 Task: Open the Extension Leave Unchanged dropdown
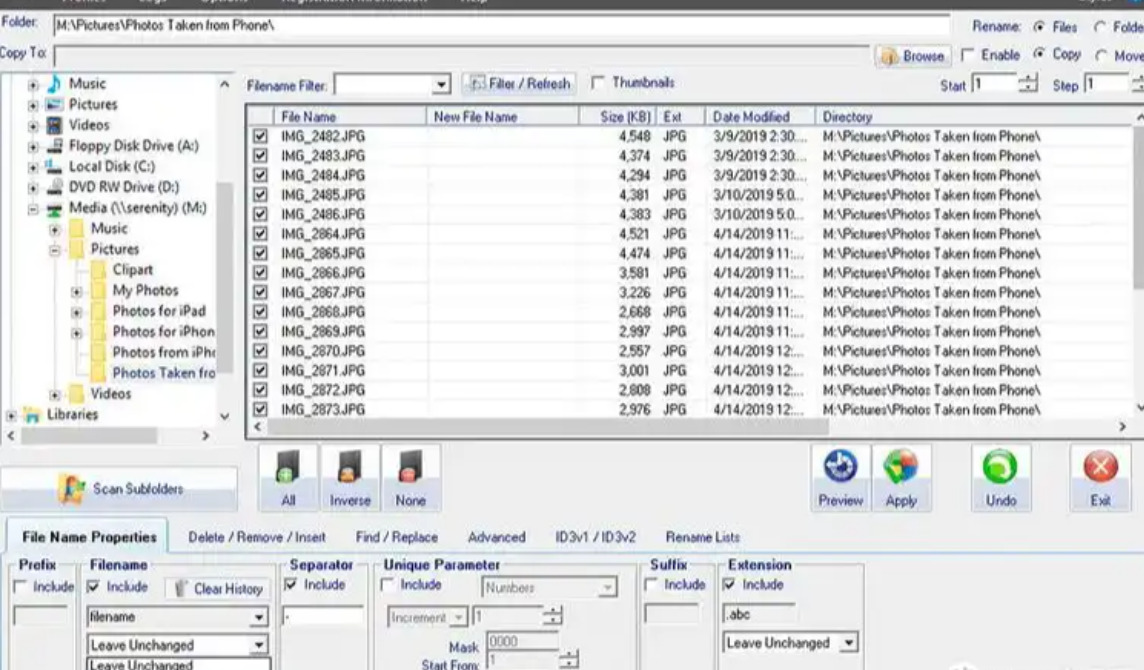pyautogui.click(x=848, y=643)
